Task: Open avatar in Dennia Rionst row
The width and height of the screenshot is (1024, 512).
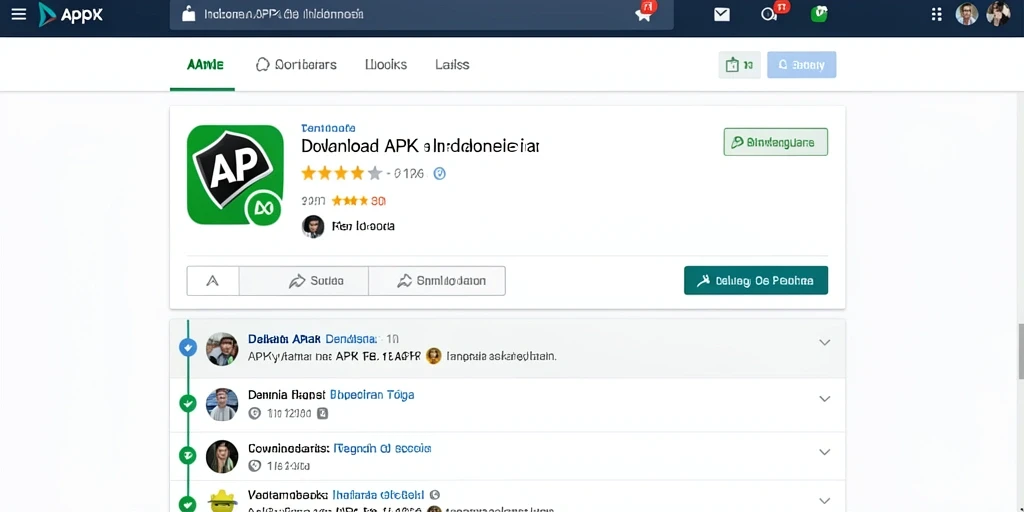Action: tap(222, 404)
